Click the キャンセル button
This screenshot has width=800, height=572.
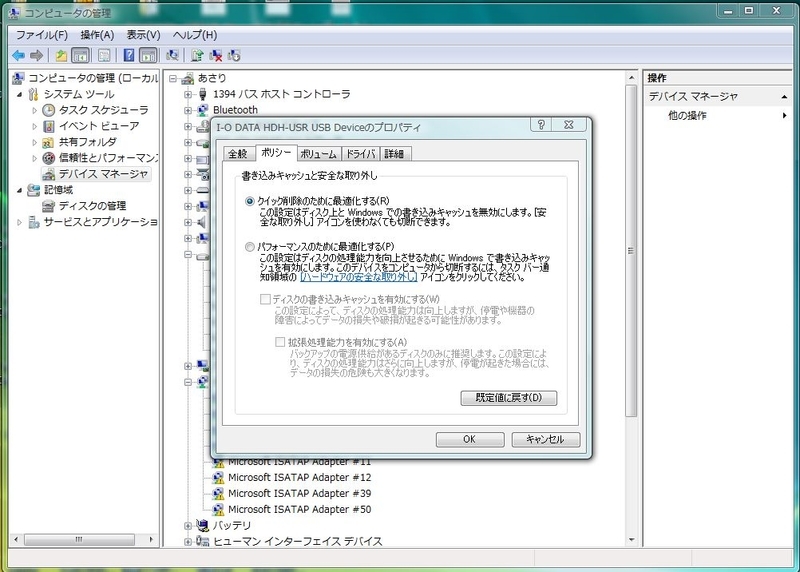545,439
